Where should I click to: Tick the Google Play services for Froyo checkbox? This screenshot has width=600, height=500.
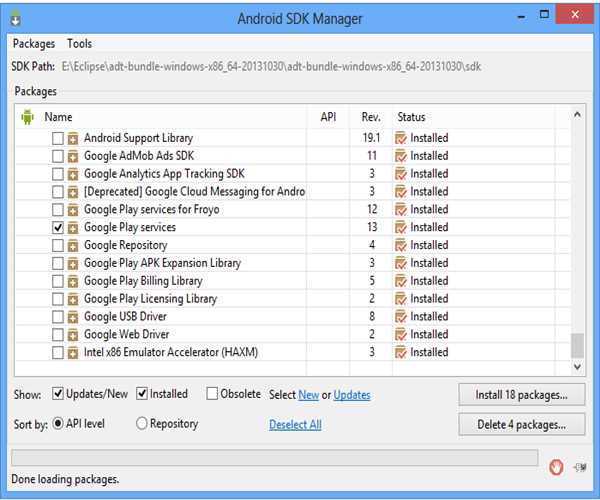57,209
